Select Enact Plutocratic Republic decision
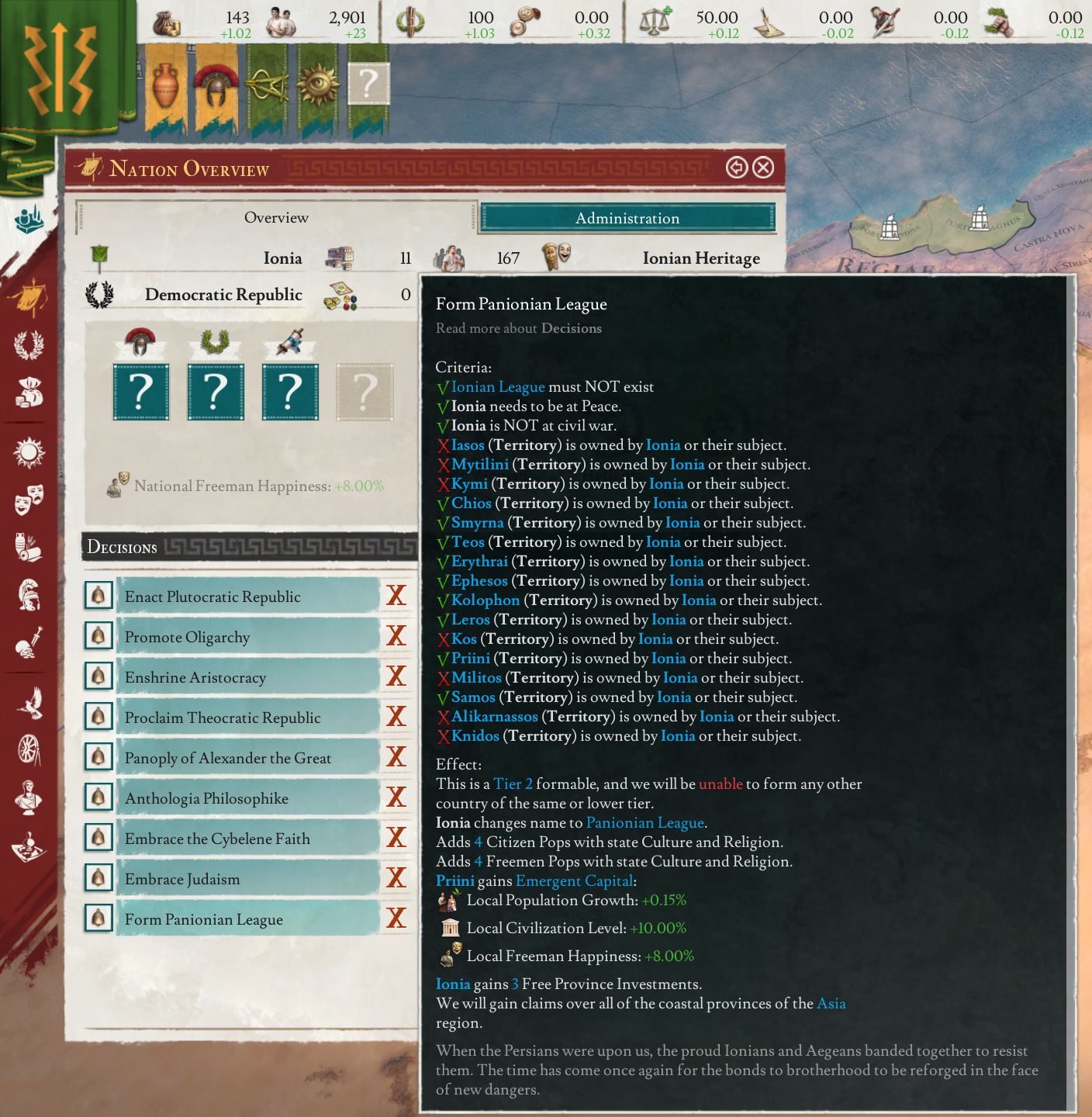Screen dimensions: 1092x1117 click(249, 597)
